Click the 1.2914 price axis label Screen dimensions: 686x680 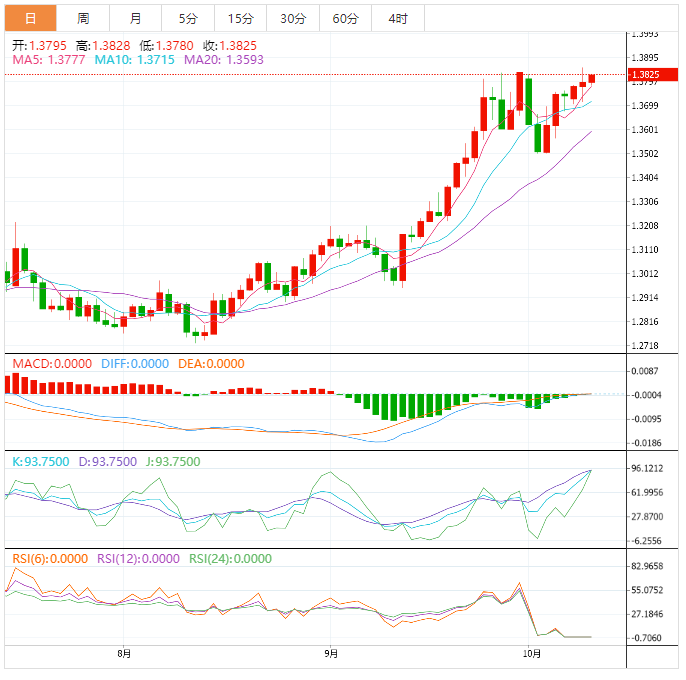tap(645, 298)
